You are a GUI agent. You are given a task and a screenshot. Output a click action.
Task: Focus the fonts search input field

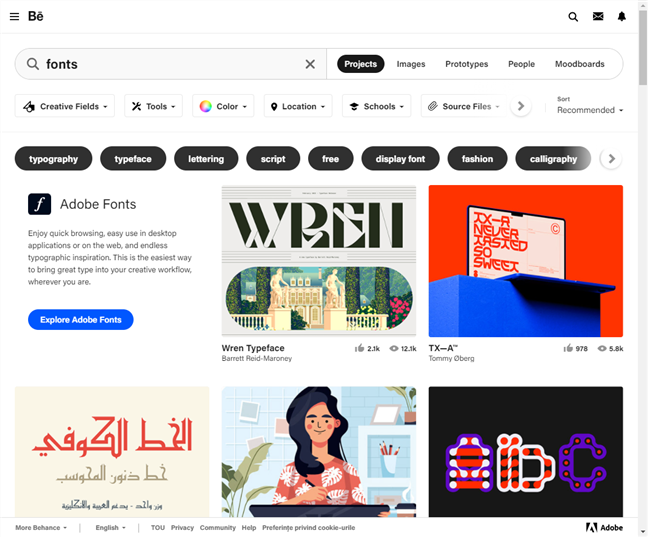pos(171,64)
